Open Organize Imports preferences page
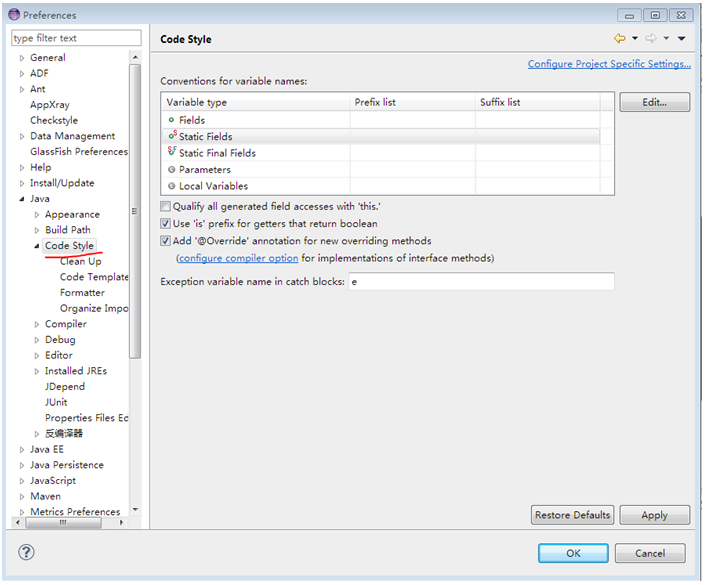 [94, 308]
